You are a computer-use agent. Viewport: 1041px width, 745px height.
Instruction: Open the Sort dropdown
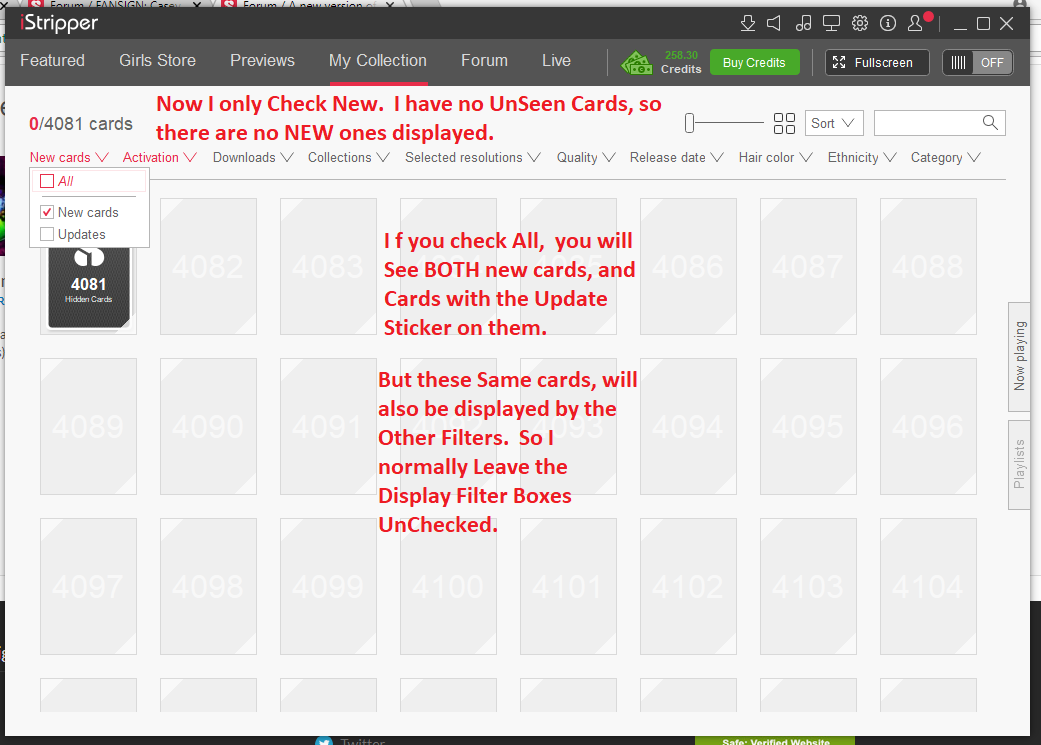click(x=833, y=124)
